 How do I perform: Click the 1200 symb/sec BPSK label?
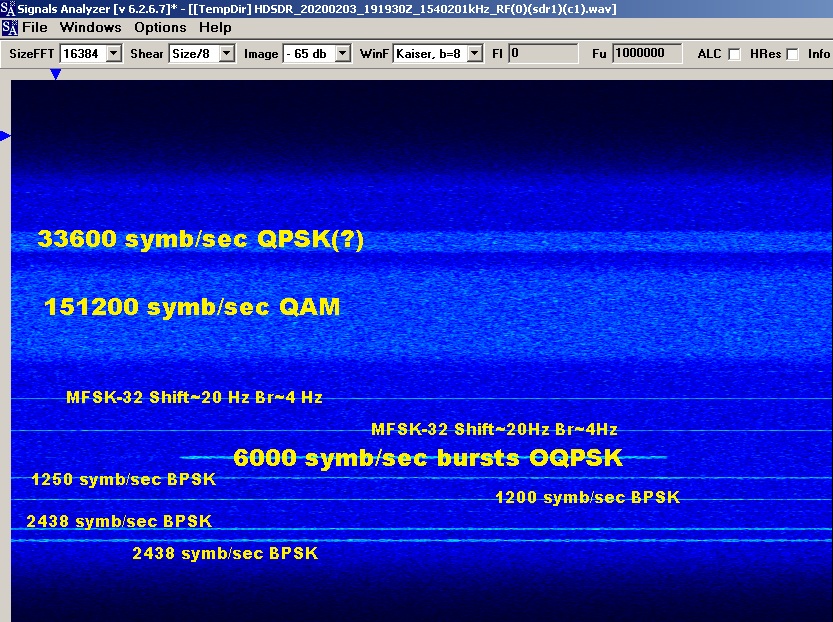(588, 498)
